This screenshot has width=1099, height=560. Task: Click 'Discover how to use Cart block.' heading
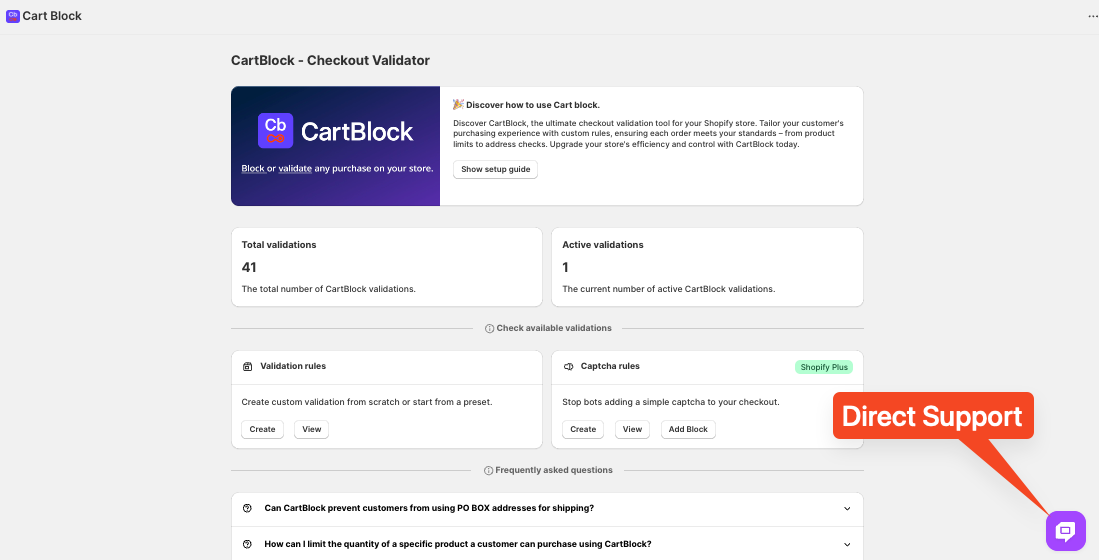coord(533,105)
